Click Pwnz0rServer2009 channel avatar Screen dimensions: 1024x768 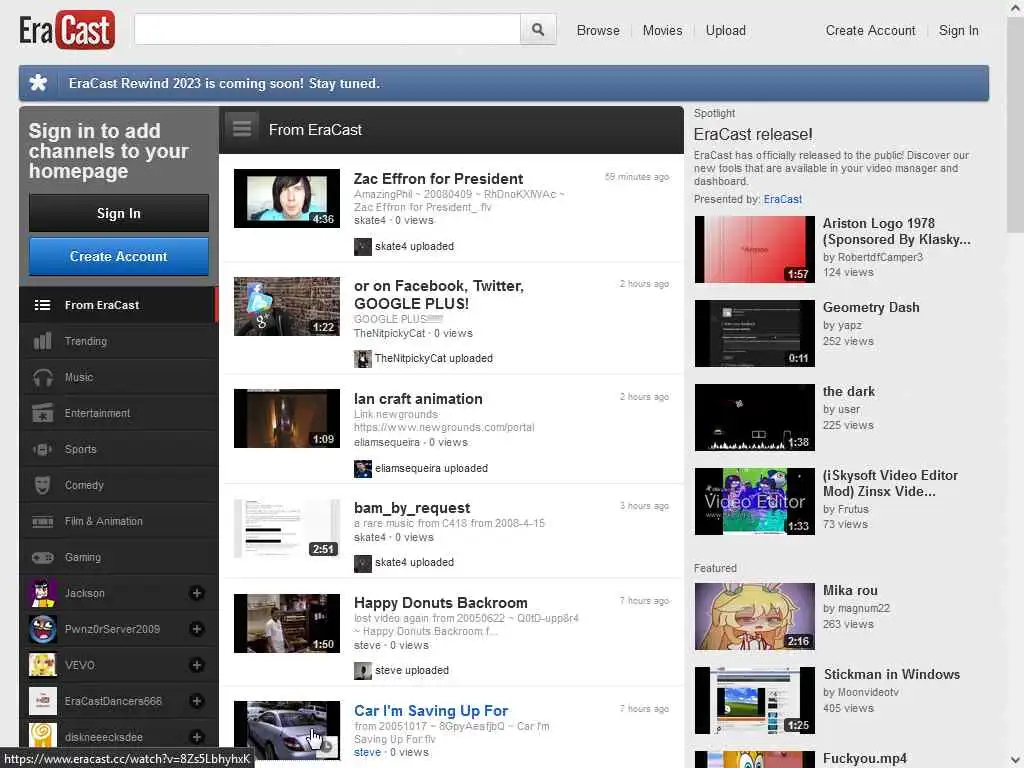[x=42, y=629]
